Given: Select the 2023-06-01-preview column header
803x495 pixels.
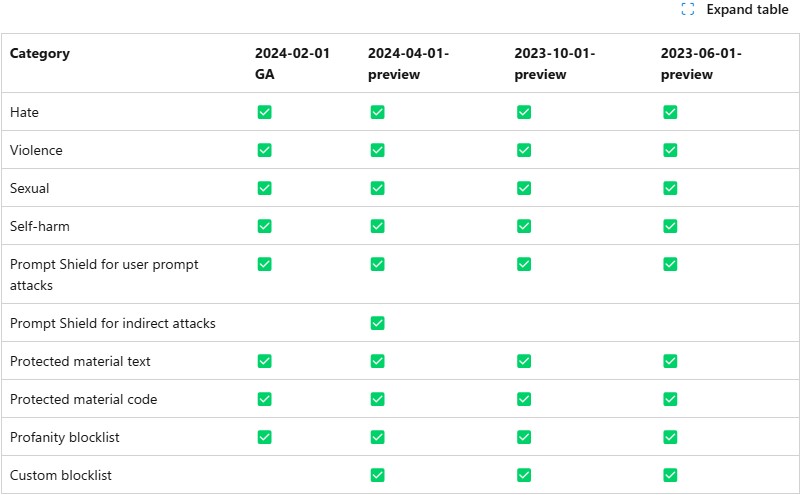Looking at the screenshot, I should click(701, 63).
